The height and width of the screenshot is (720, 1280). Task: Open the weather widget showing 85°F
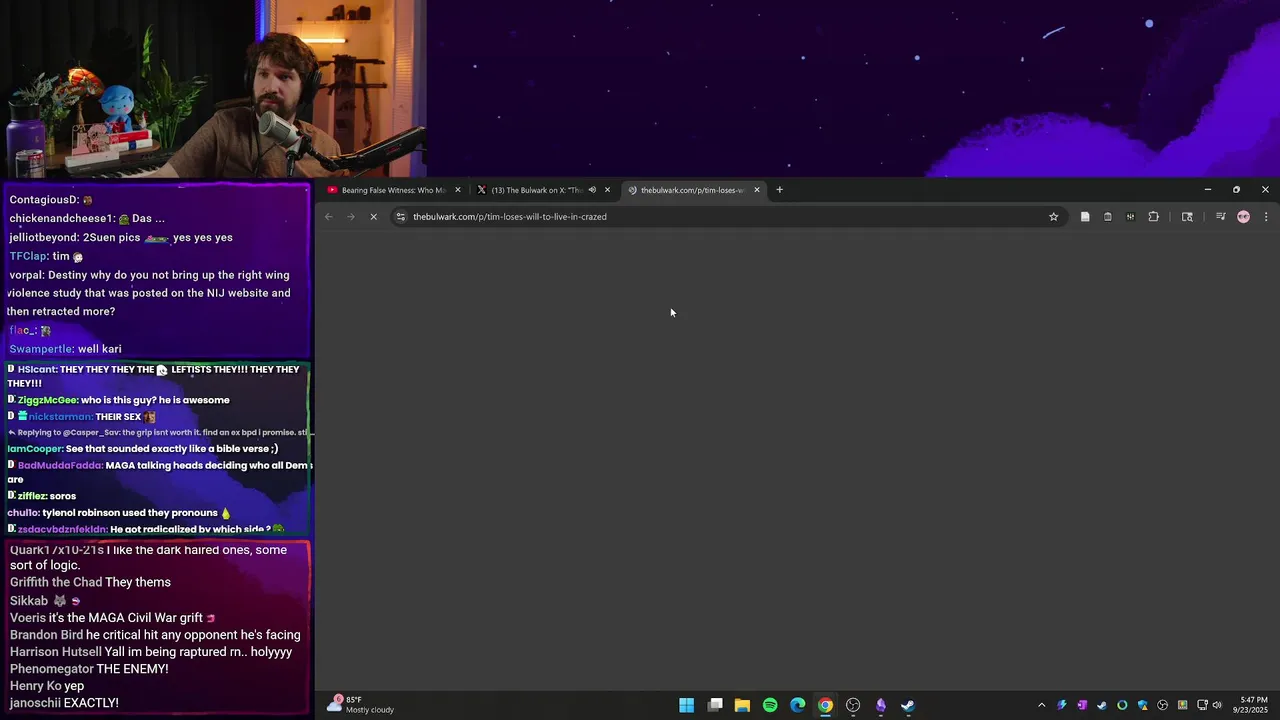tap(360, 705)
